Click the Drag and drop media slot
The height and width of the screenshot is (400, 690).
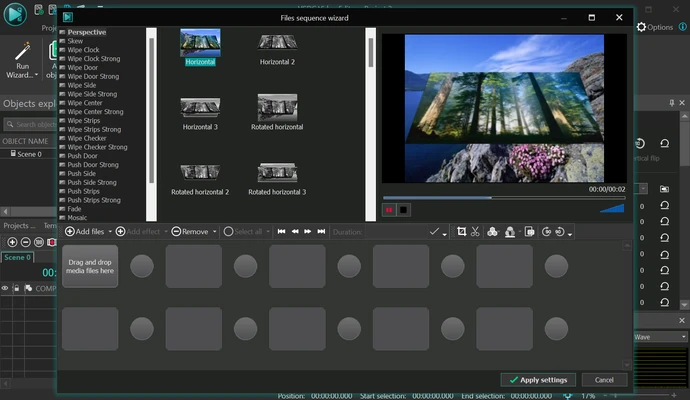(90, 266)
